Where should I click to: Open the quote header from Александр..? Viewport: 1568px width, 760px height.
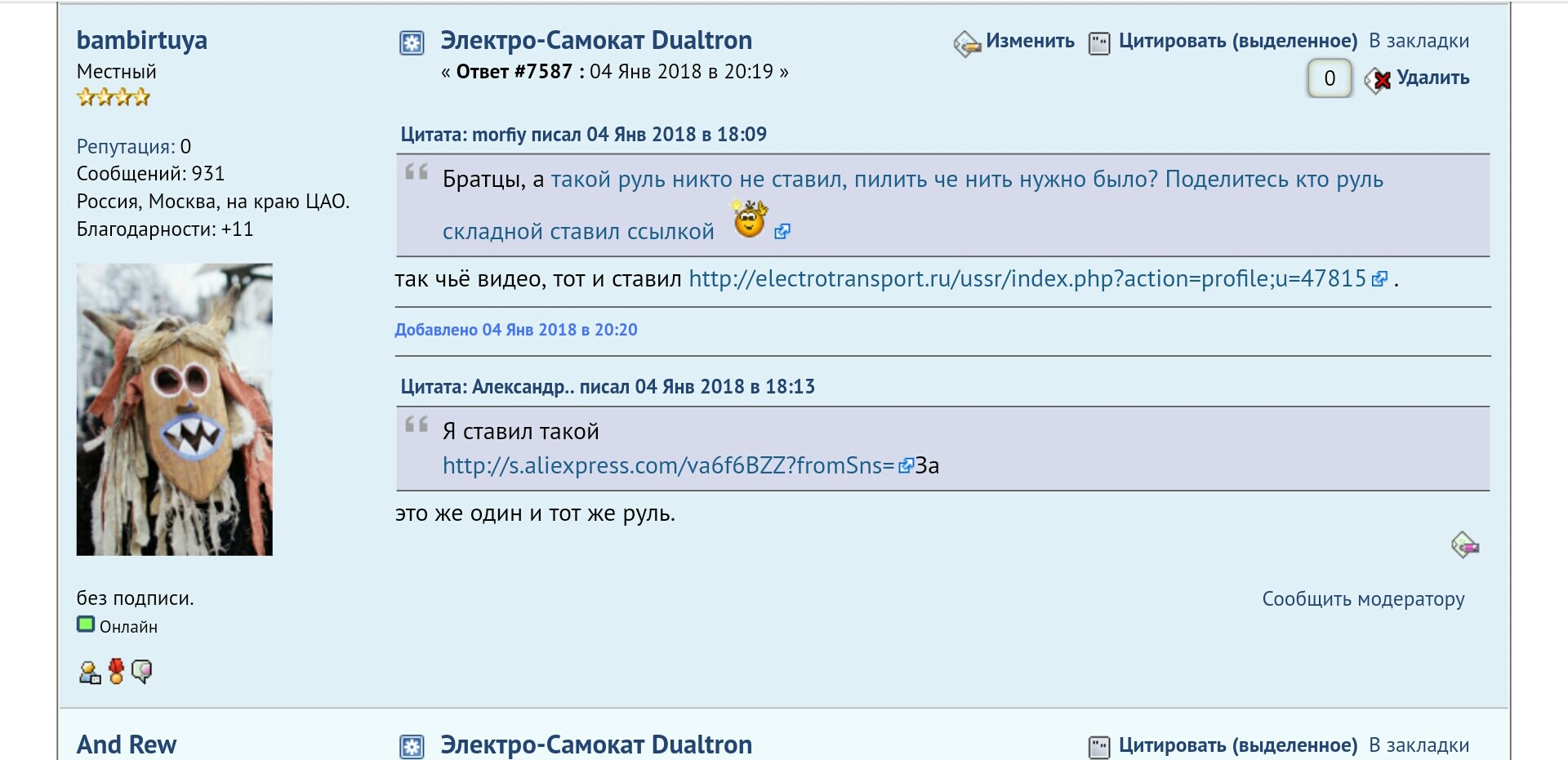point(608,387)
